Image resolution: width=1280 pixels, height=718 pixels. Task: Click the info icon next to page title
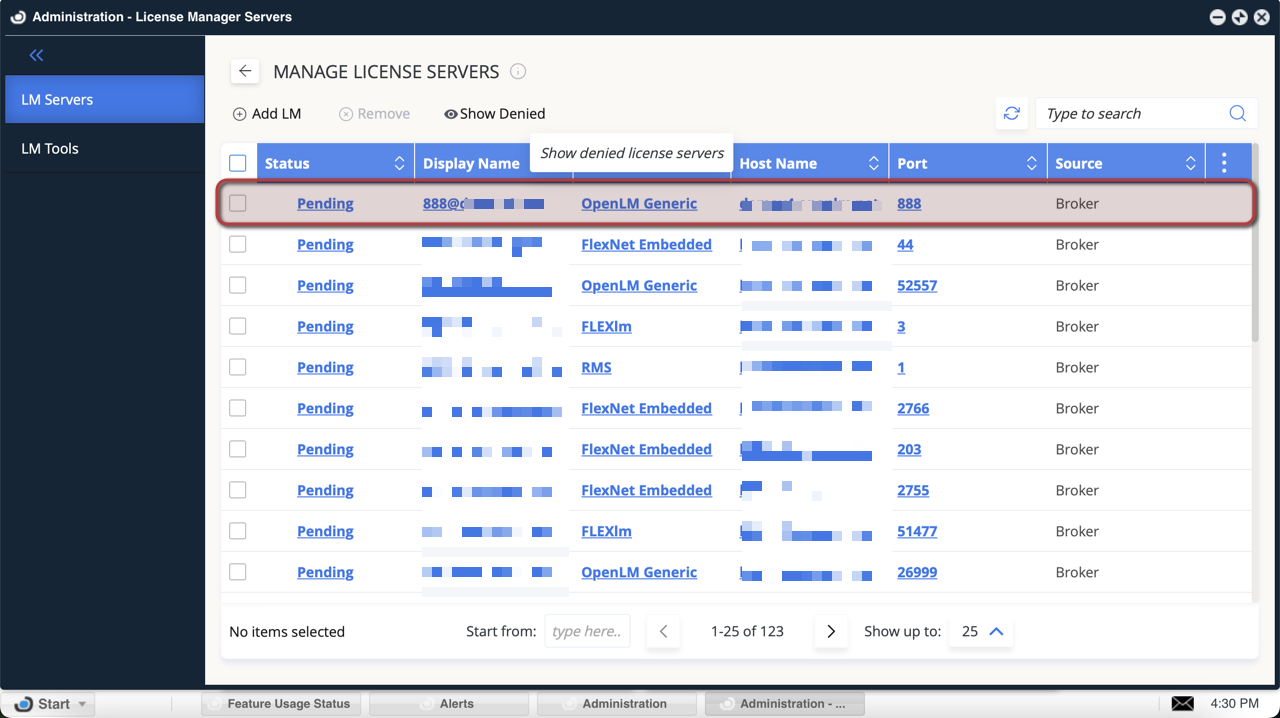coord(518,72)
